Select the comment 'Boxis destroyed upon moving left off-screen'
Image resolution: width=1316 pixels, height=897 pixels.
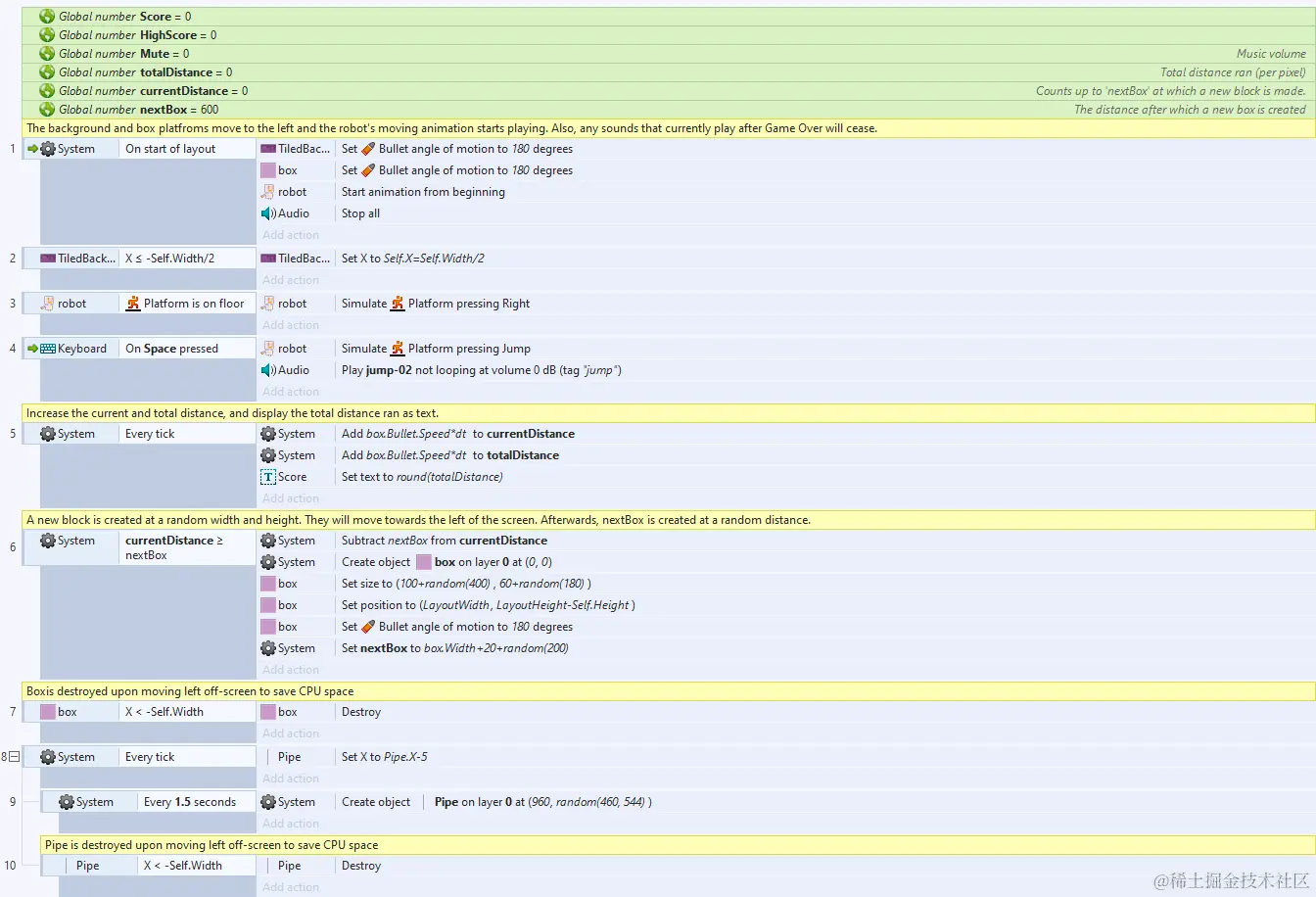pyautogui.click(x=190, y=691)
